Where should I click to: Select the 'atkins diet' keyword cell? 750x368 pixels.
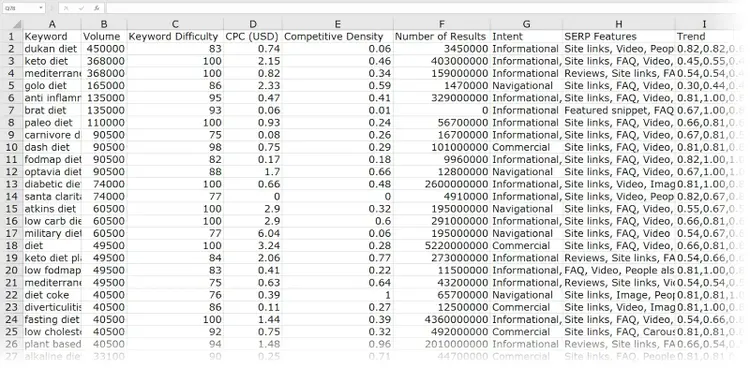tap(52, 209)
